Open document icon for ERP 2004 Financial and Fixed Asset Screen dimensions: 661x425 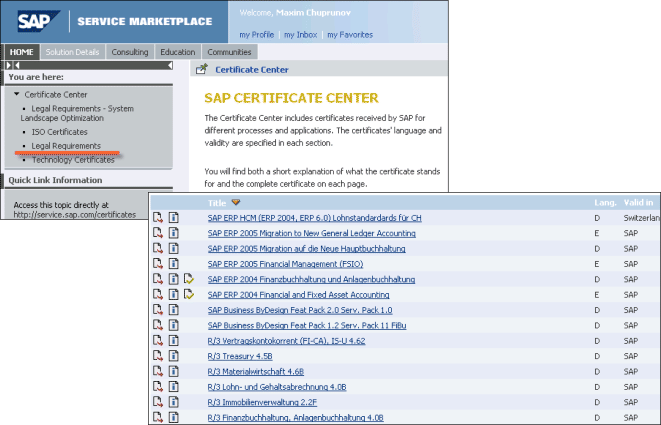158,294
